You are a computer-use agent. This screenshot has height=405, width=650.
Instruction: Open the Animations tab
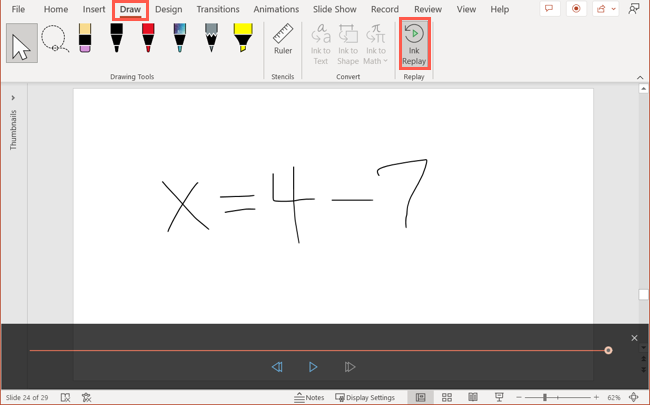tap(276, 9)
